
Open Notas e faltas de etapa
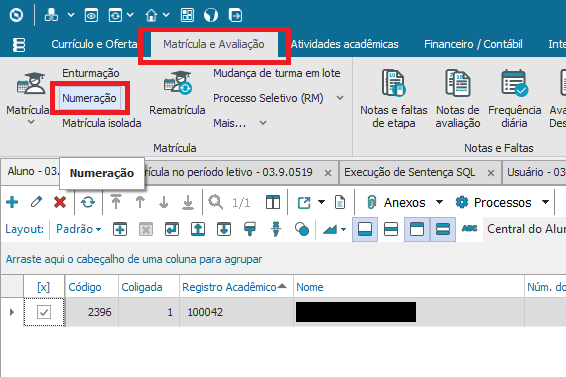[393, 99]
